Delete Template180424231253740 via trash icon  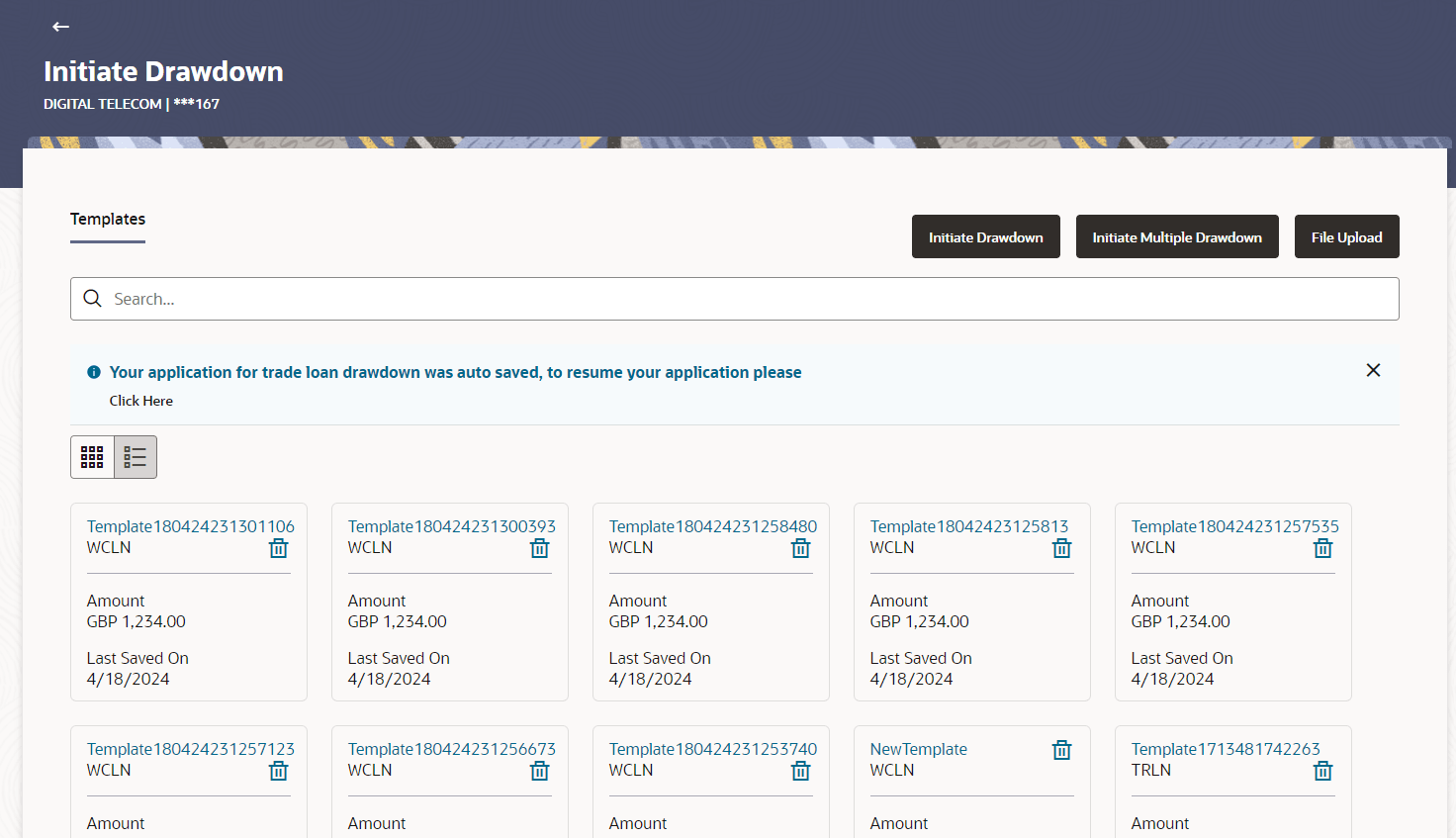tap(801, 771)
